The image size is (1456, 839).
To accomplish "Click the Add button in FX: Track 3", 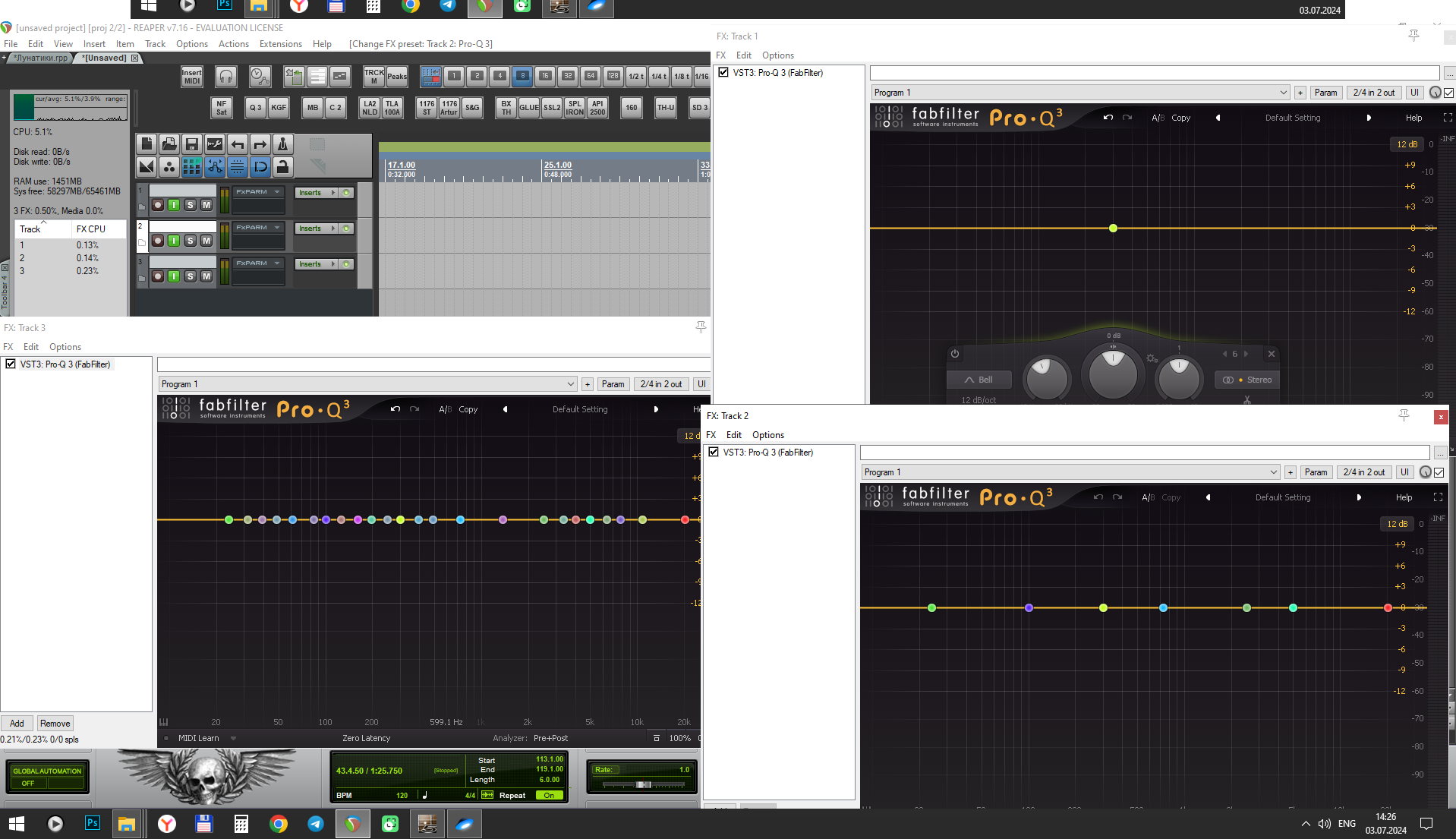I will (x=17, y=724).
